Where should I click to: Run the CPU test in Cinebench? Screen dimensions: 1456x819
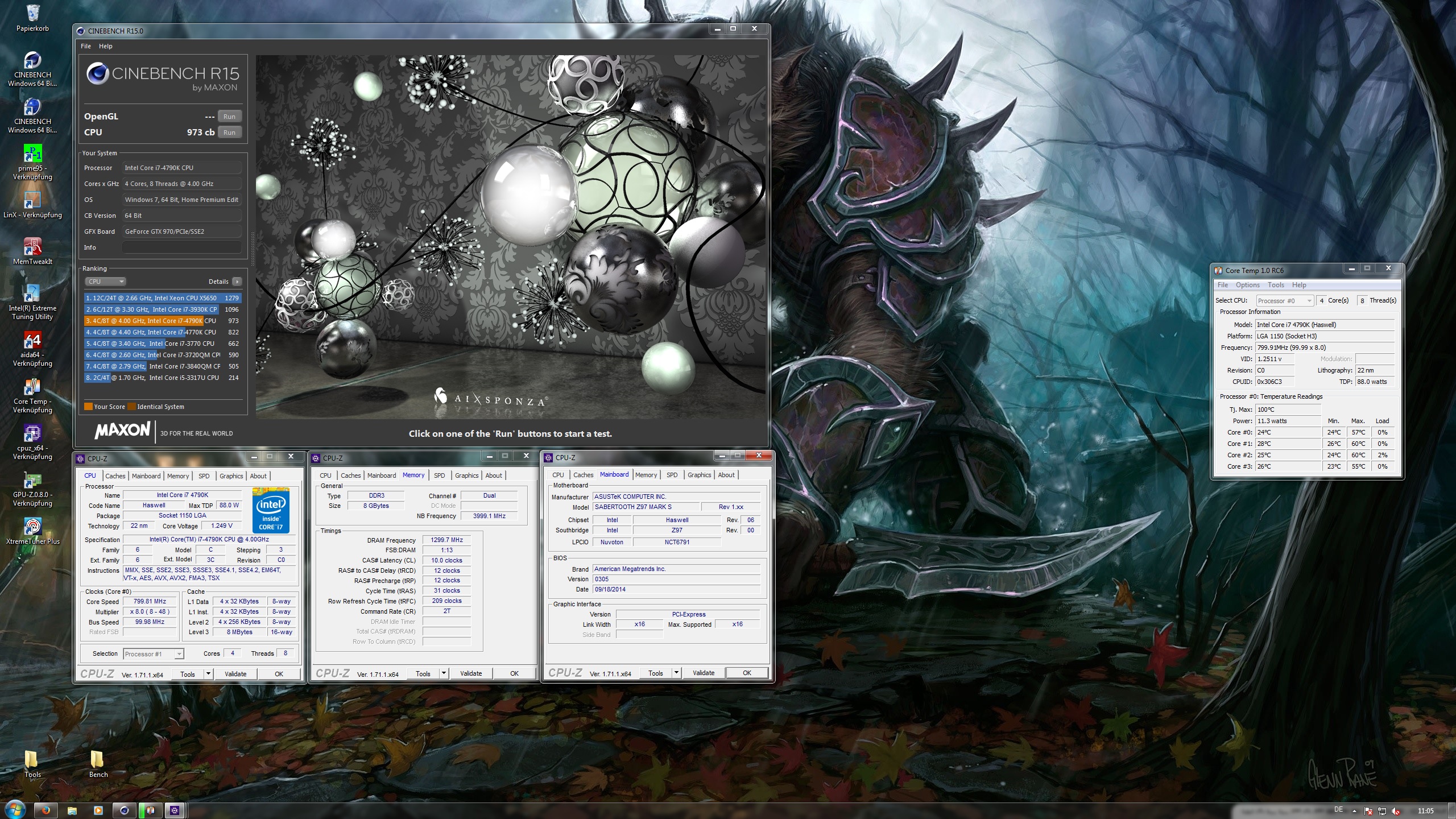229,133
